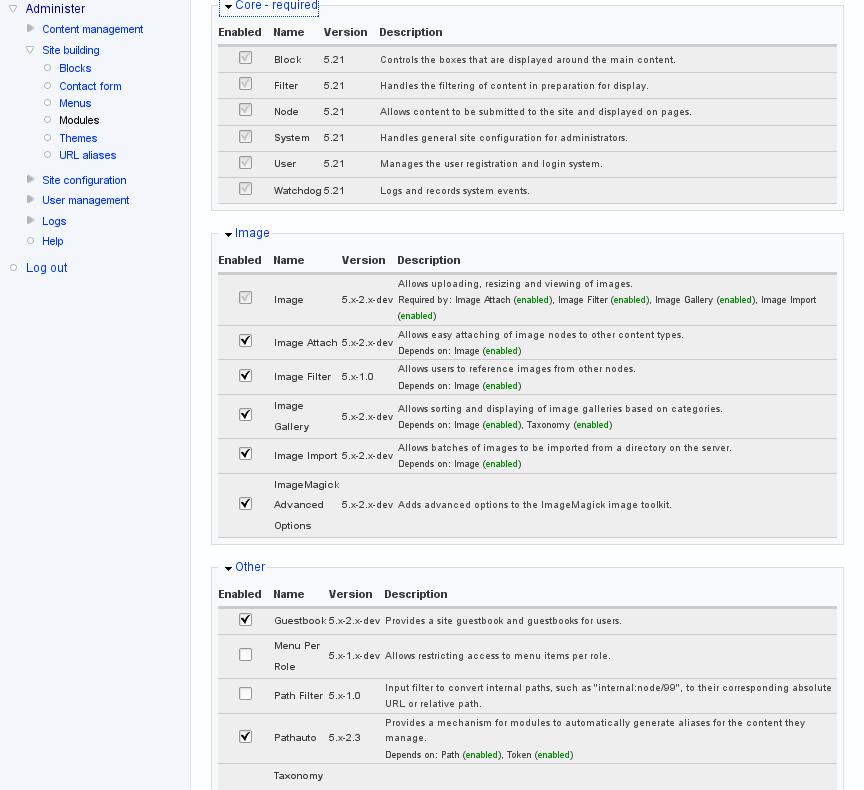Collapse the Core - required fieldset

[x=276, y=6]
